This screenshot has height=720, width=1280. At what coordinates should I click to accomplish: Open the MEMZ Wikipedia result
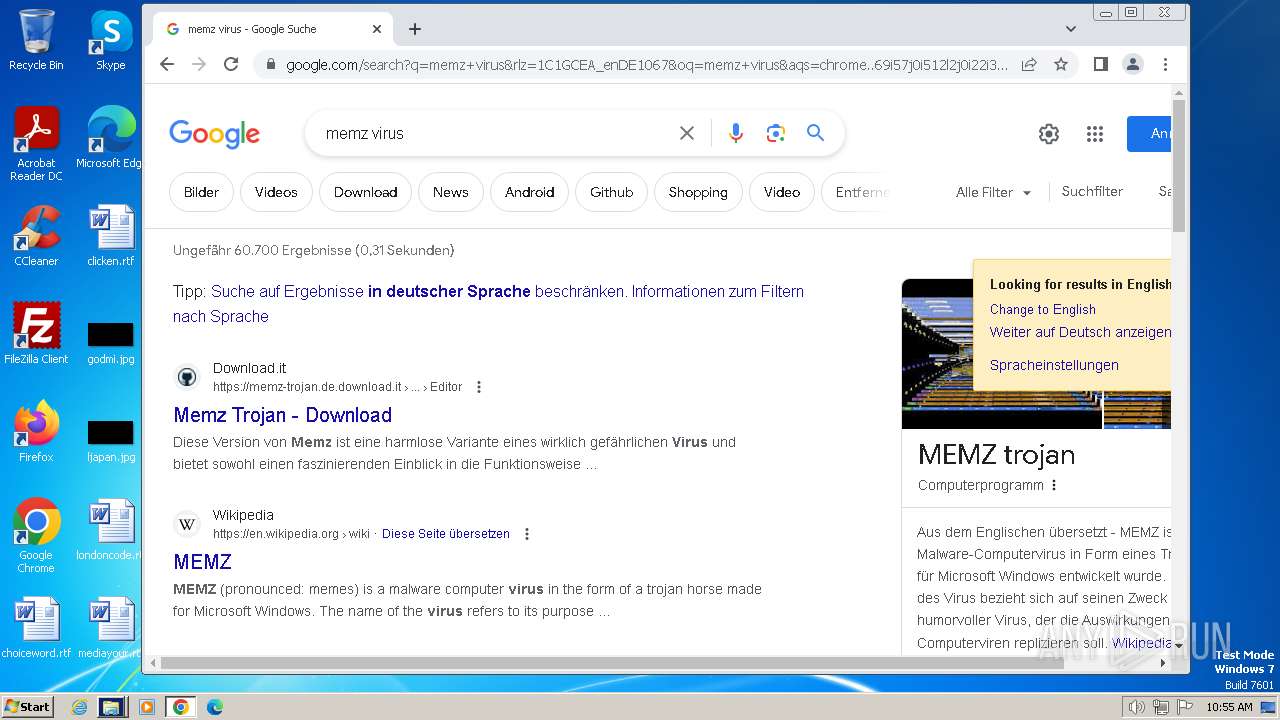click(202, 562)
